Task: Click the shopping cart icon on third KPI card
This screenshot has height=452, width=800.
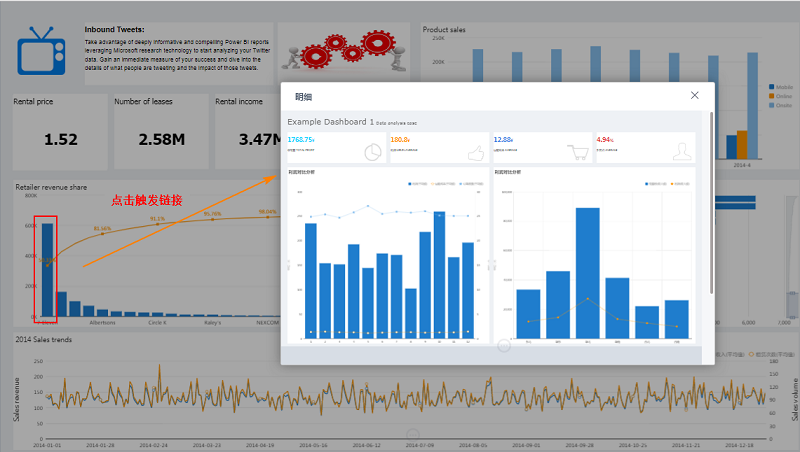Action: (578, 152)
